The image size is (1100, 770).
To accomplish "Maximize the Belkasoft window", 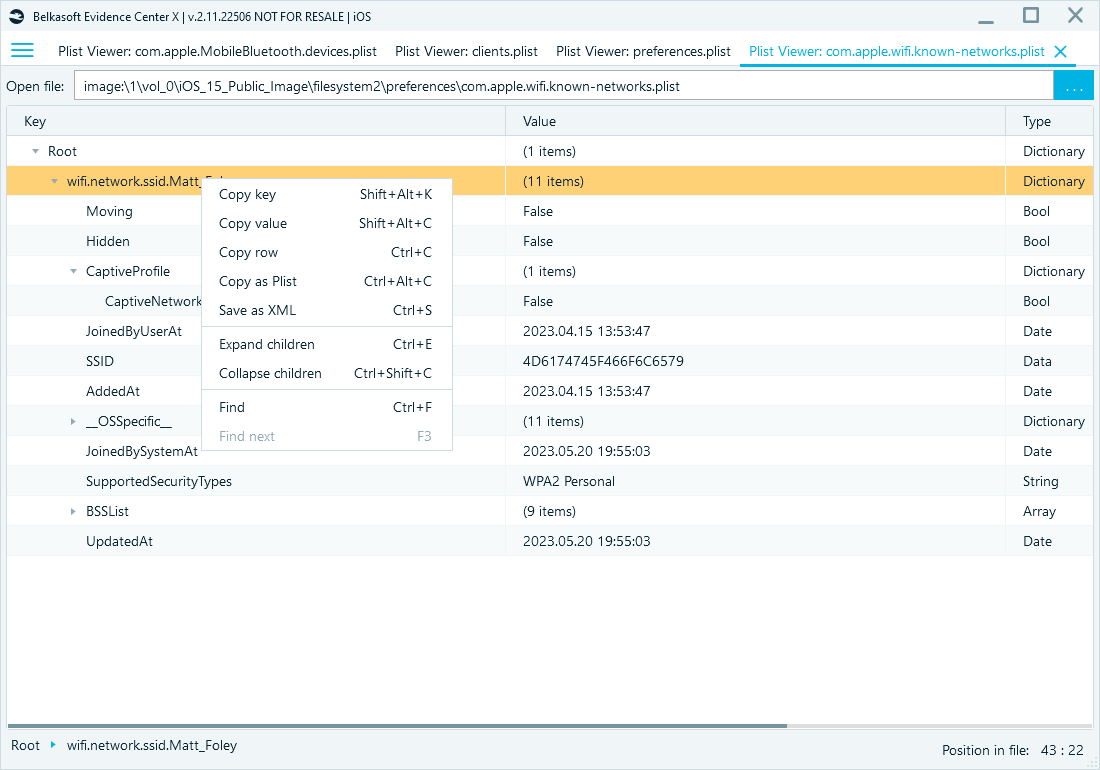I will pyautogui.click(x=1031, y=15).
